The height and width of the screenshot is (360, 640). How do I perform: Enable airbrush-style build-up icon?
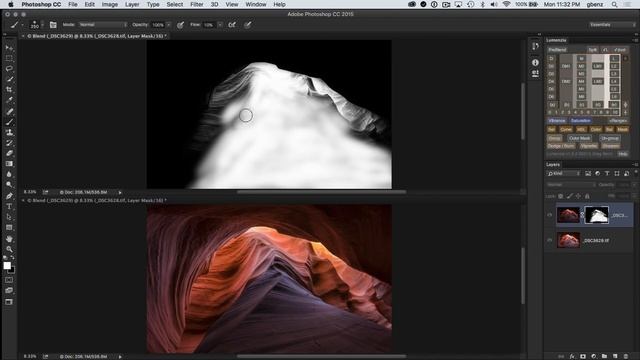click(x=232, y=25)
